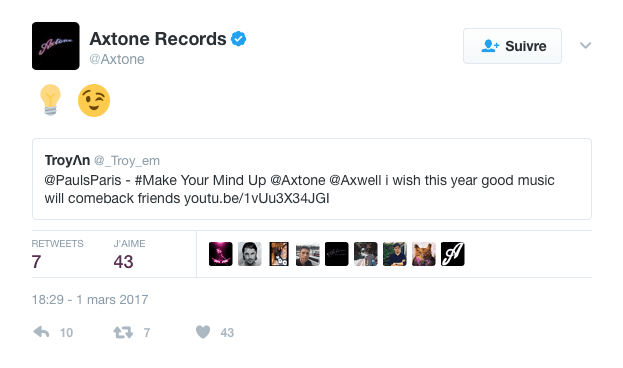Open the youtu.be link in quoted tweet
The height and width of the screenshot is (368, 623).
[257, 198]
